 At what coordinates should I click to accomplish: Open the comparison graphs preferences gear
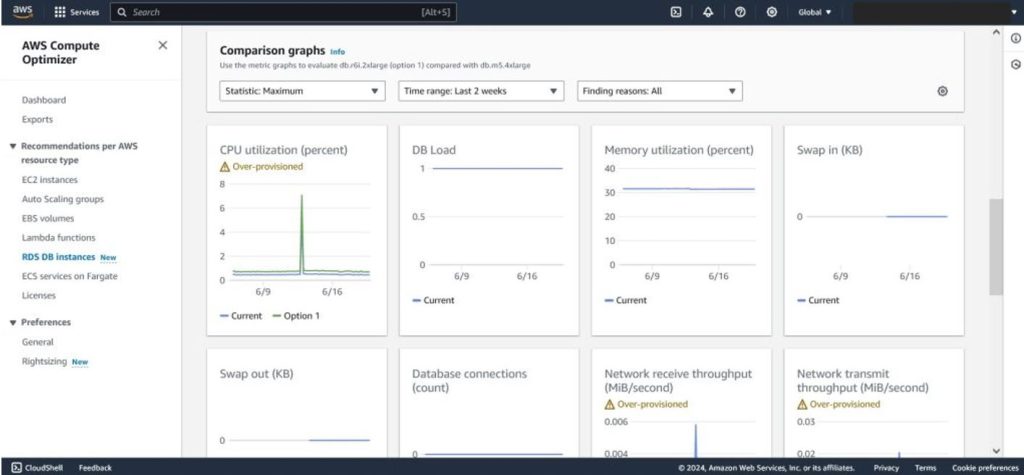click(x=942, y=91)
